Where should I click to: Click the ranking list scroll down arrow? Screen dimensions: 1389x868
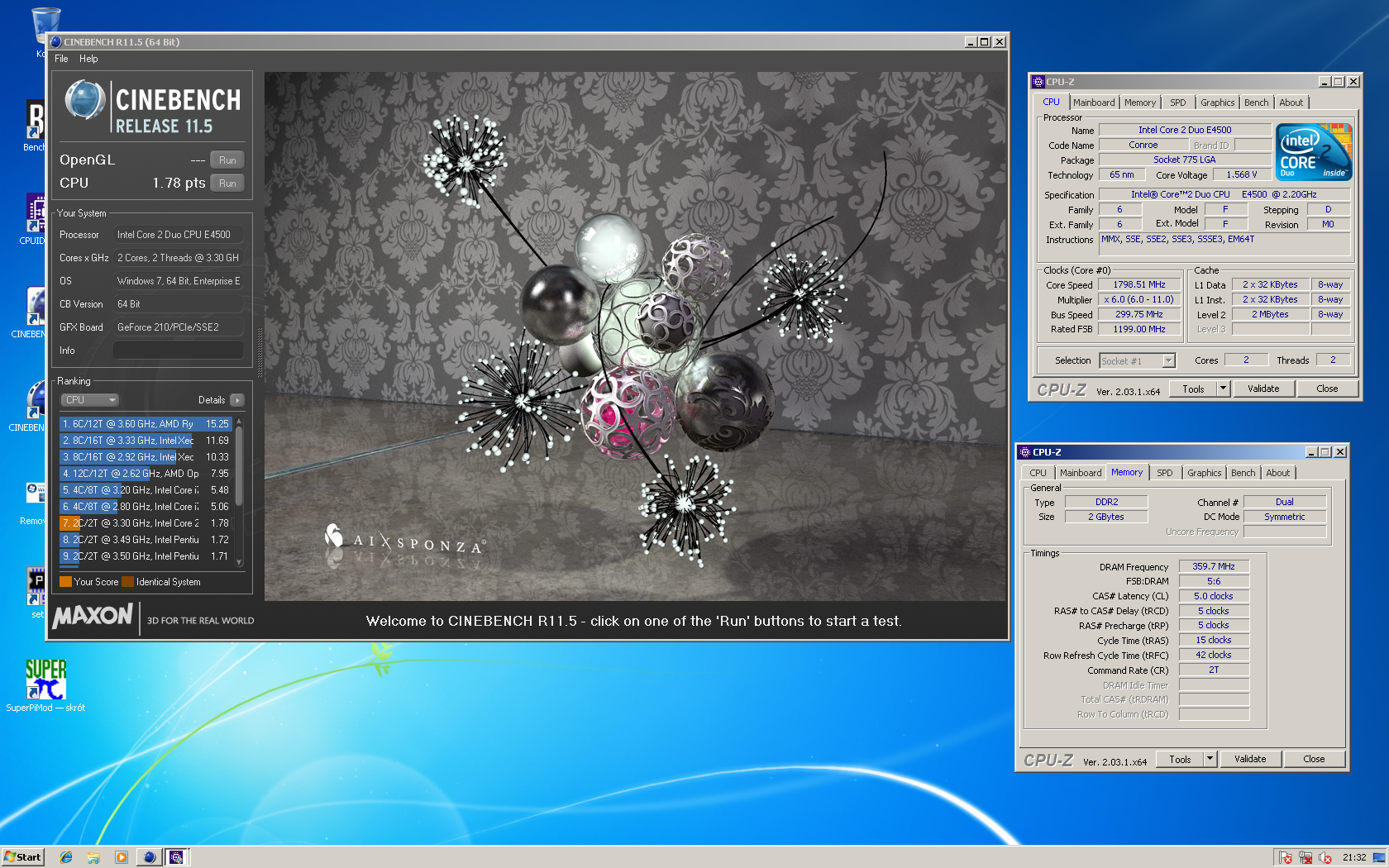point(239,562)
